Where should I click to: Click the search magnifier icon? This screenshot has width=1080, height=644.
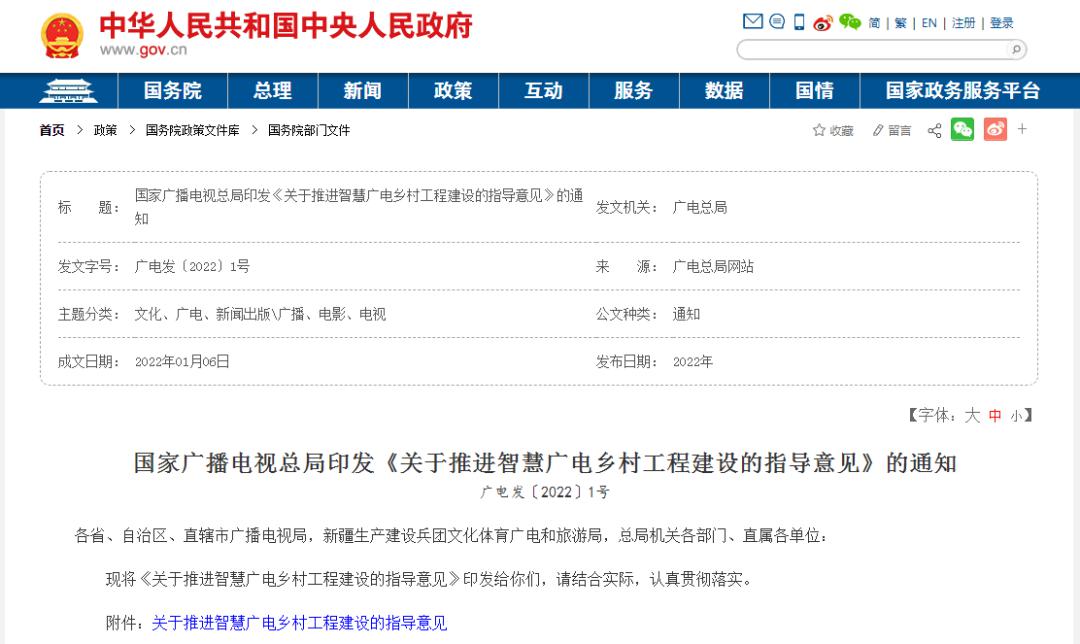[x=1016, y=49]
